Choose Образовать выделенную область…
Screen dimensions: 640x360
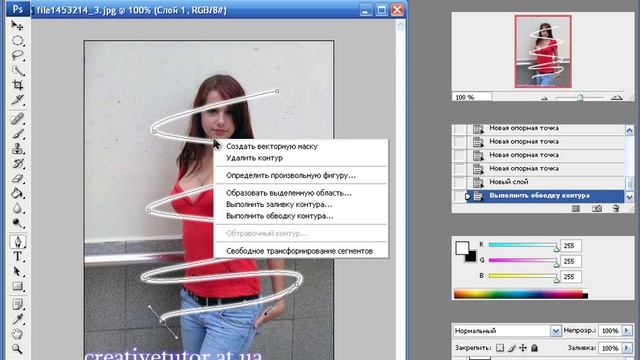click(x=289, y=193)
